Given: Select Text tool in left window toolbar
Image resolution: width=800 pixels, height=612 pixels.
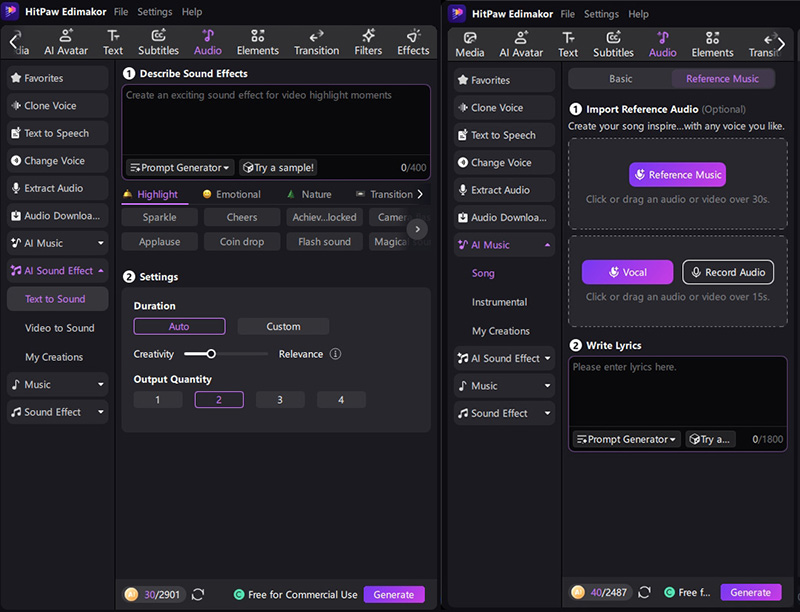Looking at the screenshot, I should [x=113, y=42].
